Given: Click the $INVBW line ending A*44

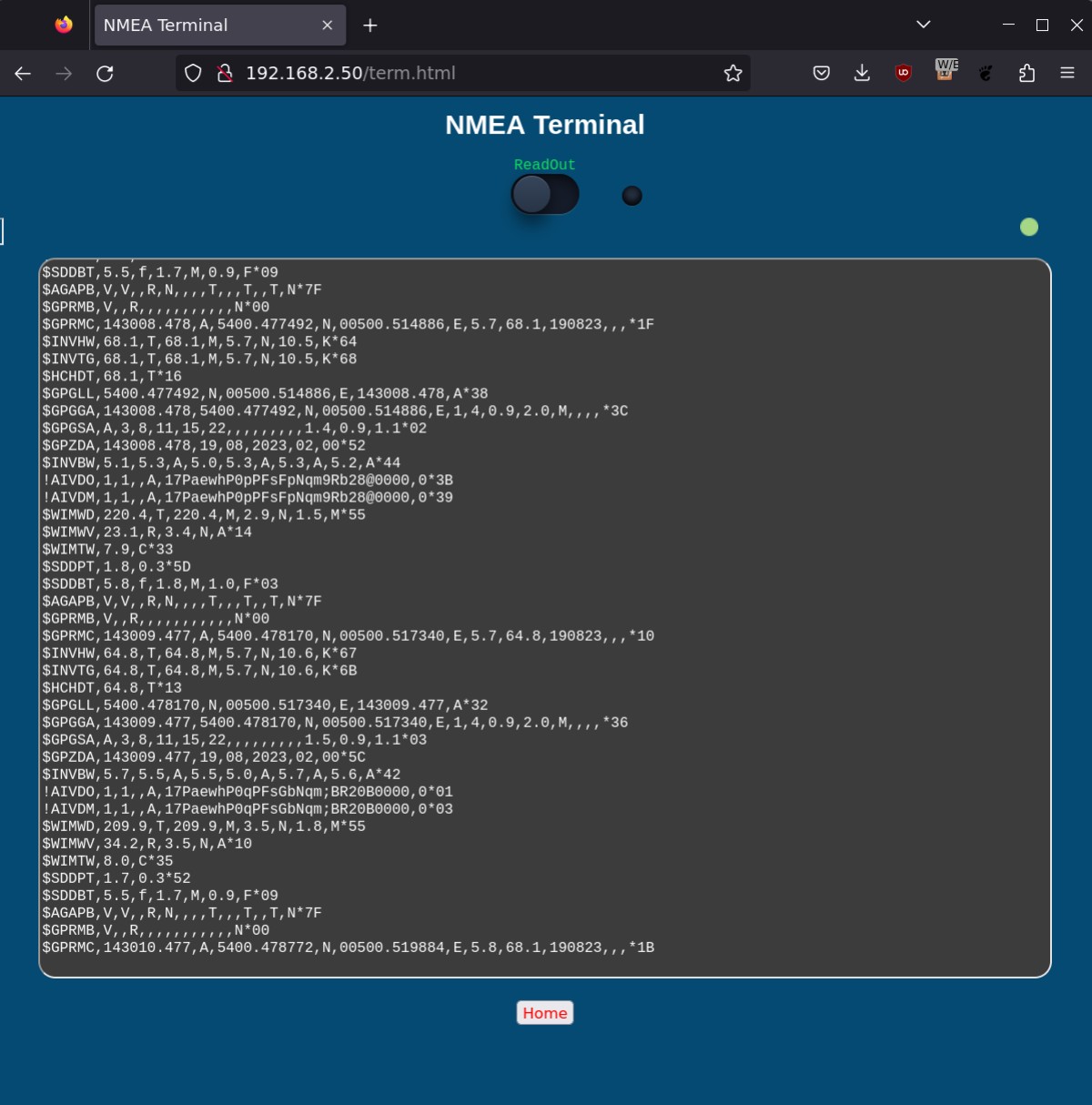Looking at the screenshot, I should tap(221, 463).
